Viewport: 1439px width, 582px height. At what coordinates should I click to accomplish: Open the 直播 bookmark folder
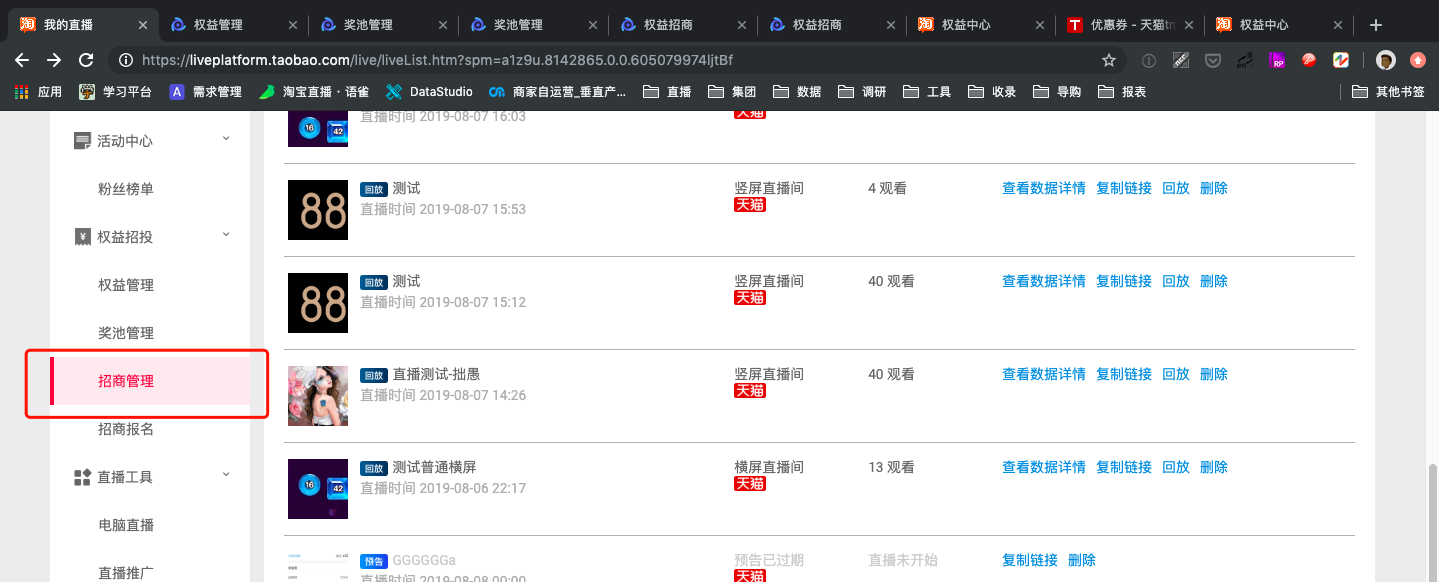point(667,91)
